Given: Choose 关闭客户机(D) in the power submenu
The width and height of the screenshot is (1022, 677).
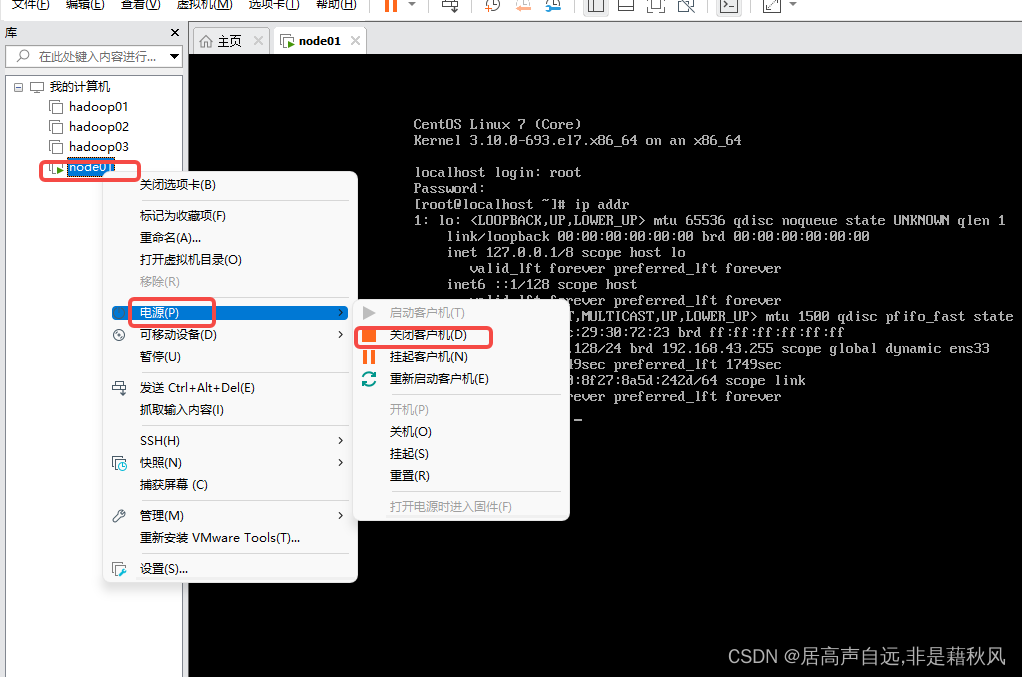Looking at the screenshot, I should tap(428, 335).
